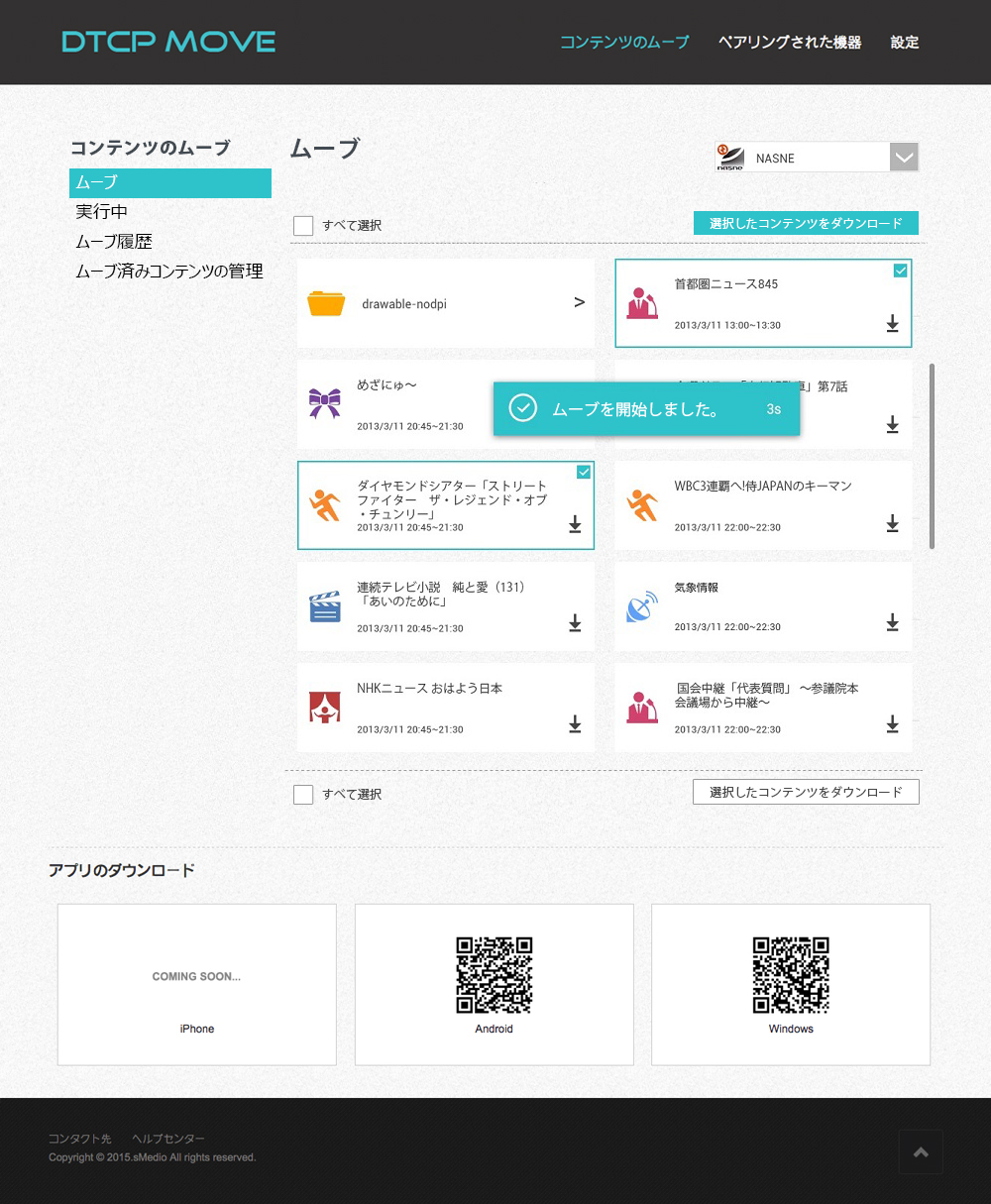Click the drawable-nodpi folder icon

point(326,303)
